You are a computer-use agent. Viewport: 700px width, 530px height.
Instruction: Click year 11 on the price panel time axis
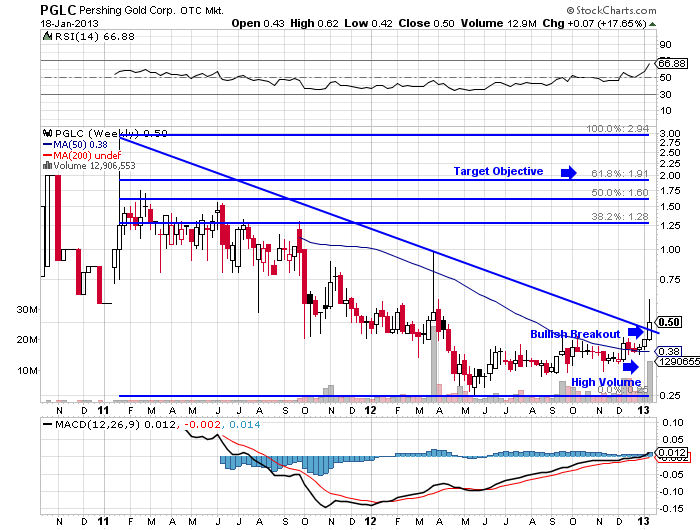coord(103,410)
